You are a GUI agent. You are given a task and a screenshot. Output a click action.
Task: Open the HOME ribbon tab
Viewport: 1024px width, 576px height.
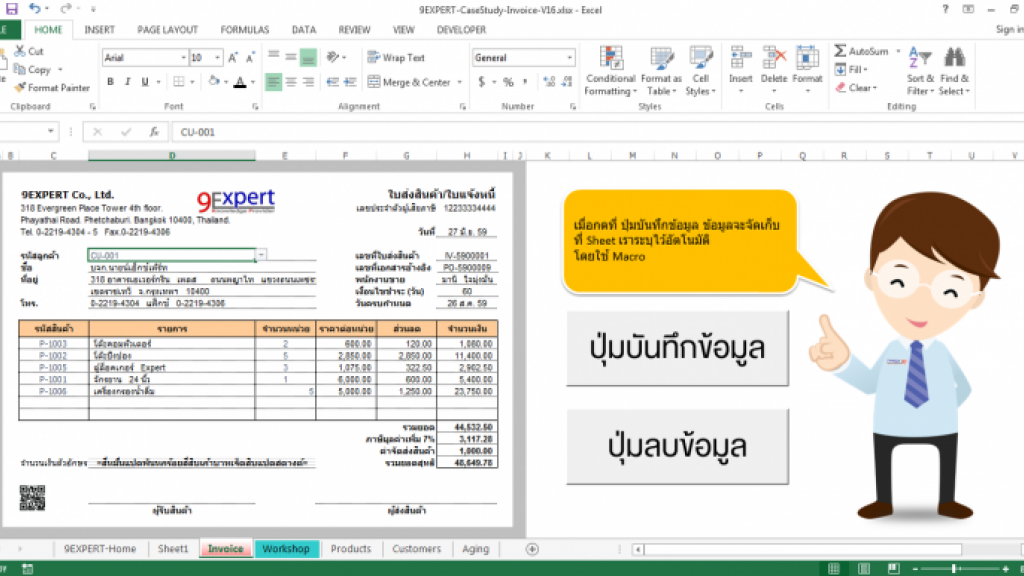(48, 29)
